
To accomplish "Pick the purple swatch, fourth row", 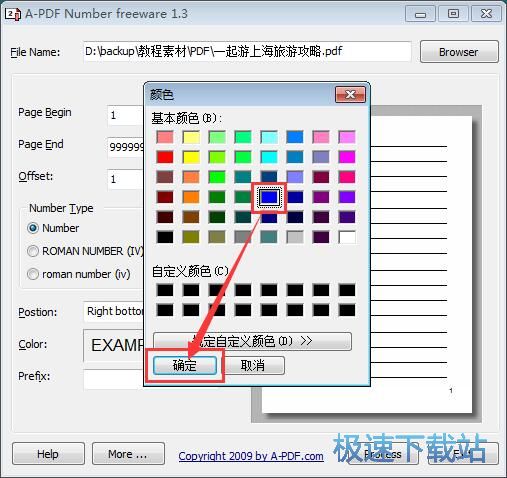I will [321, 197].
